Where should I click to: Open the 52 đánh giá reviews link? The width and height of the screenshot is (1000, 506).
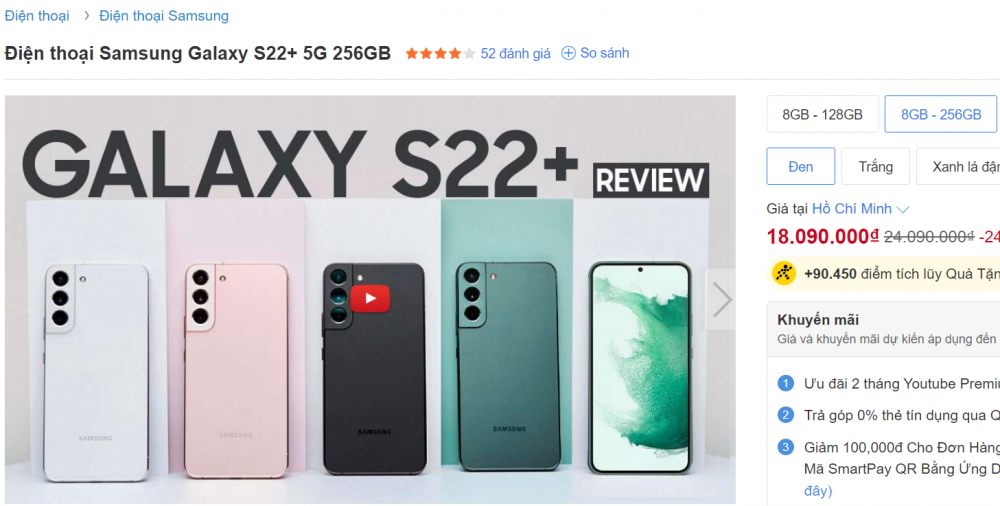[x=515, y=54]
